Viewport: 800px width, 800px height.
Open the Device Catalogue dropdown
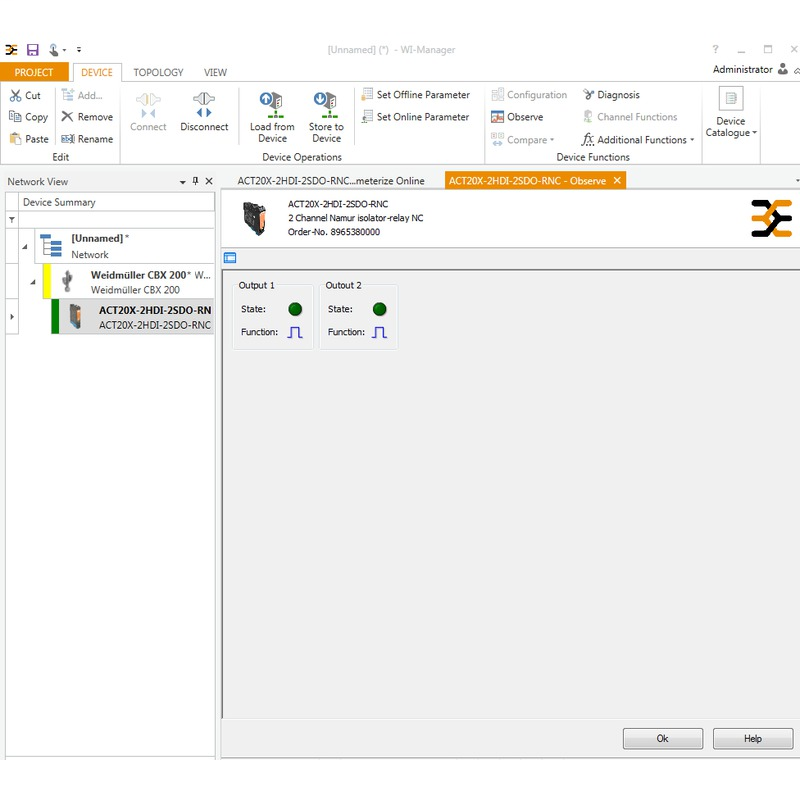click(x=731, y=112)
